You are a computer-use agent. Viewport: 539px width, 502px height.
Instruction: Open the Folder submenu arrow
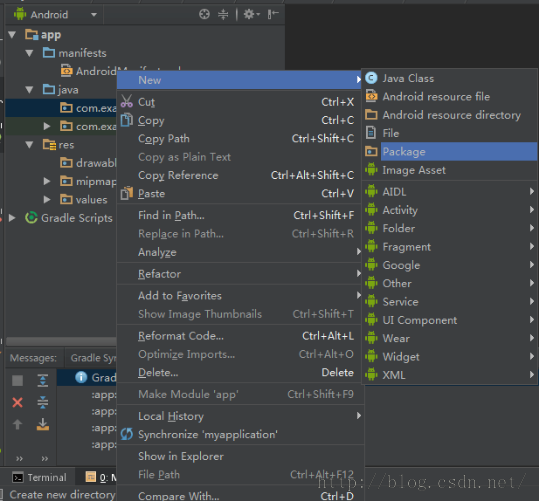click(x=531, y=228)
